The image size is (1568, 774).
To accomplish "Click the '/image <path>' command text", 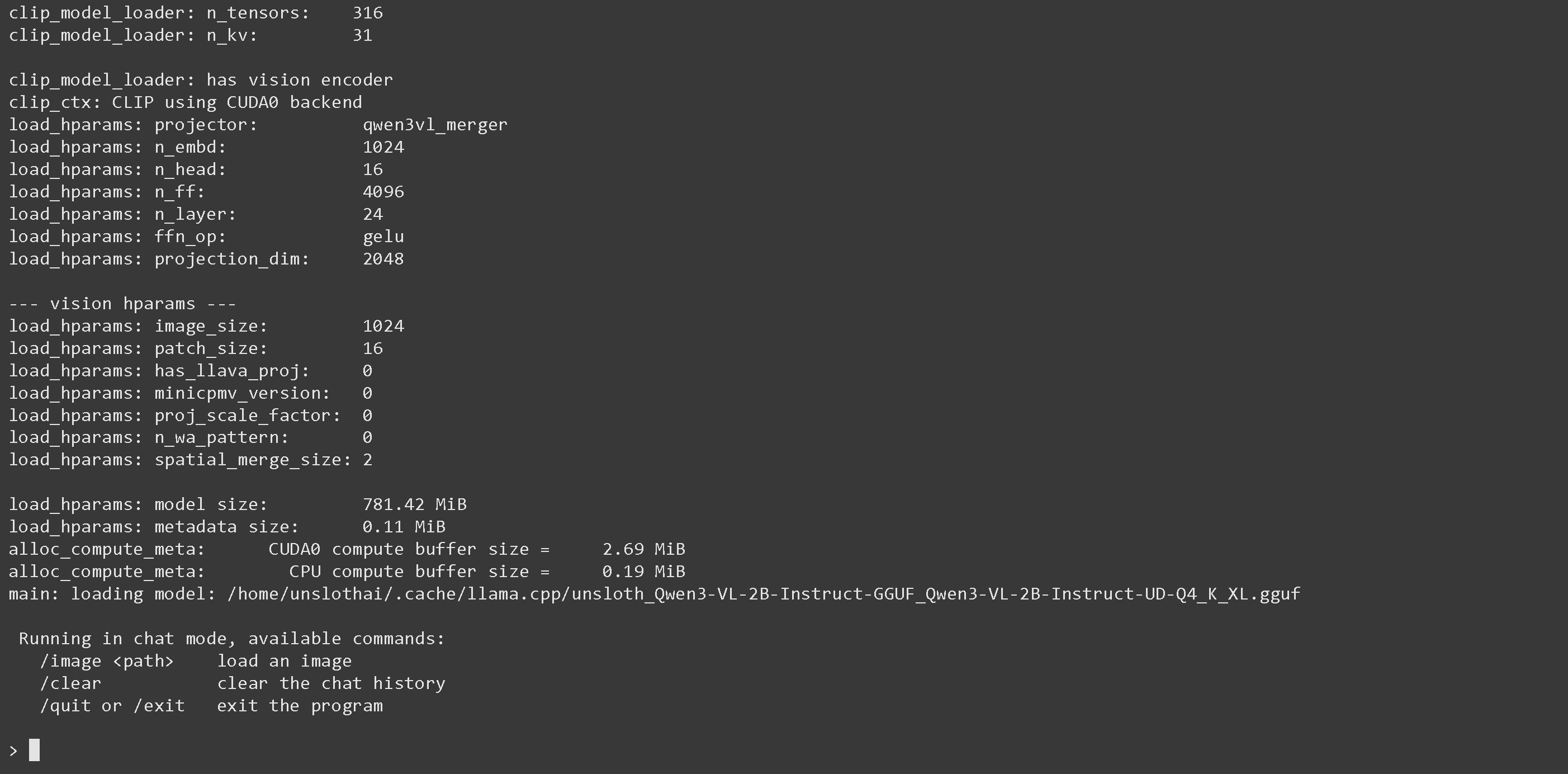I will (x=107, y=662).
